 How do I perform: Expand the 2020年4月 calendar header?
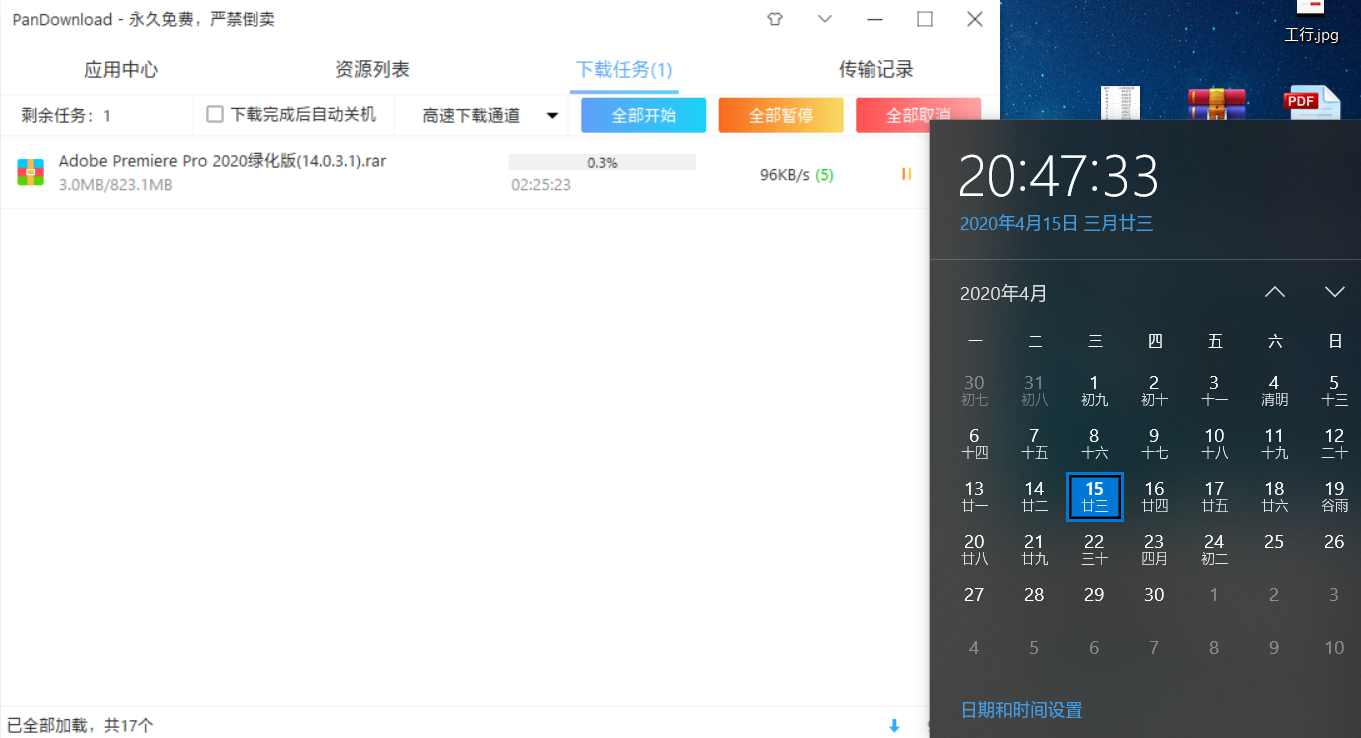click(x=1004, y=294)
